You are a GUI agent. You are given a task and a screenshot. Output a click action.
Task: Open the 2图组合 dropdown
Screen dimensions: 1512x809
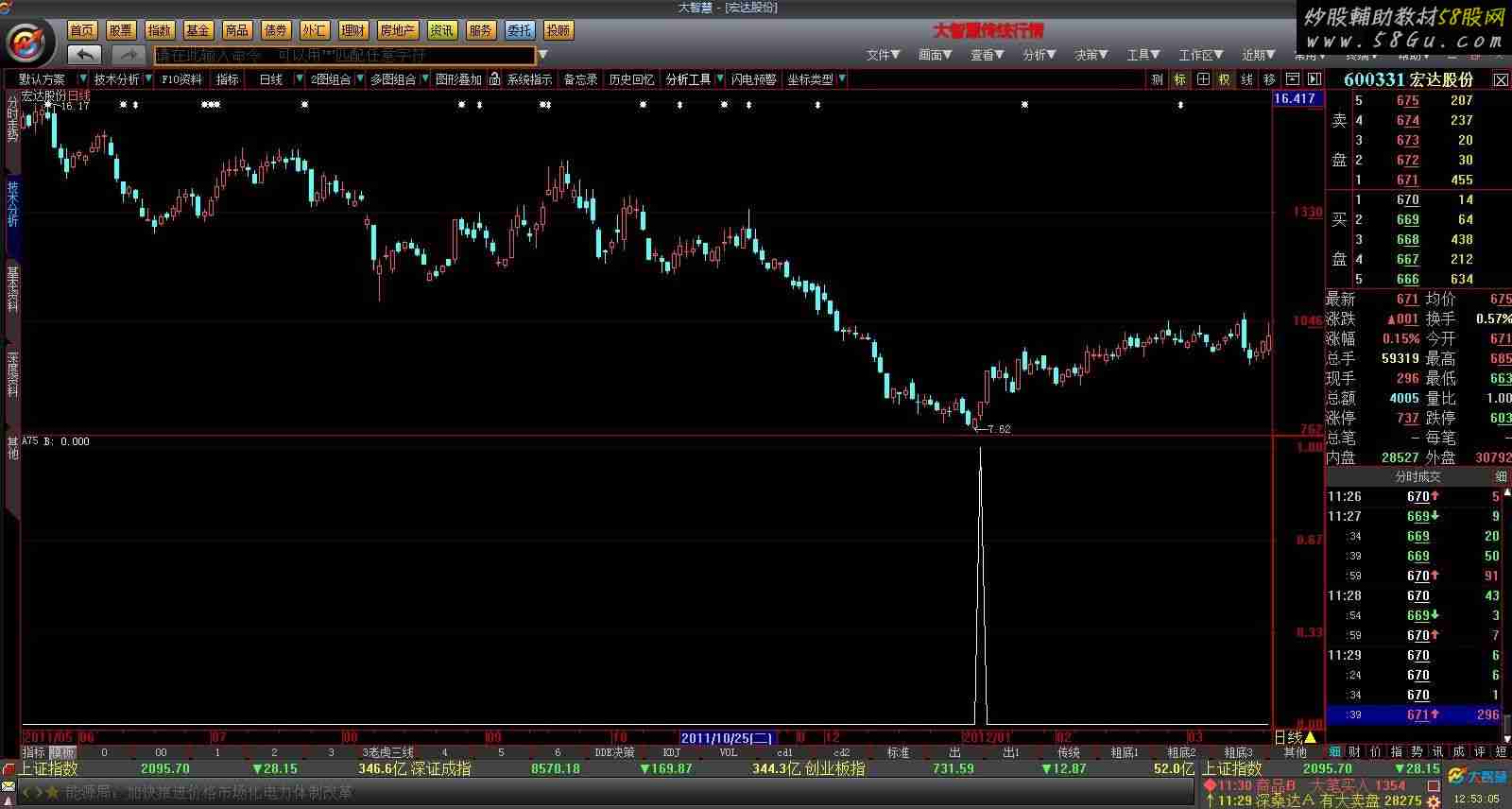click(336, 79)
